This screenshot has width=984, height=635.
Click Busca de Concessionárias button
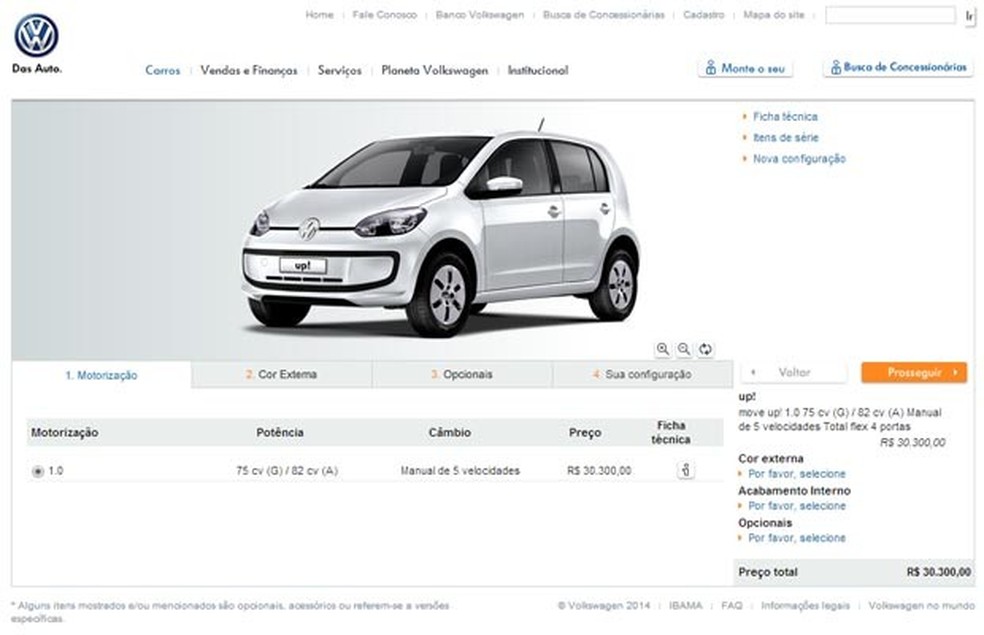(898, 67)
